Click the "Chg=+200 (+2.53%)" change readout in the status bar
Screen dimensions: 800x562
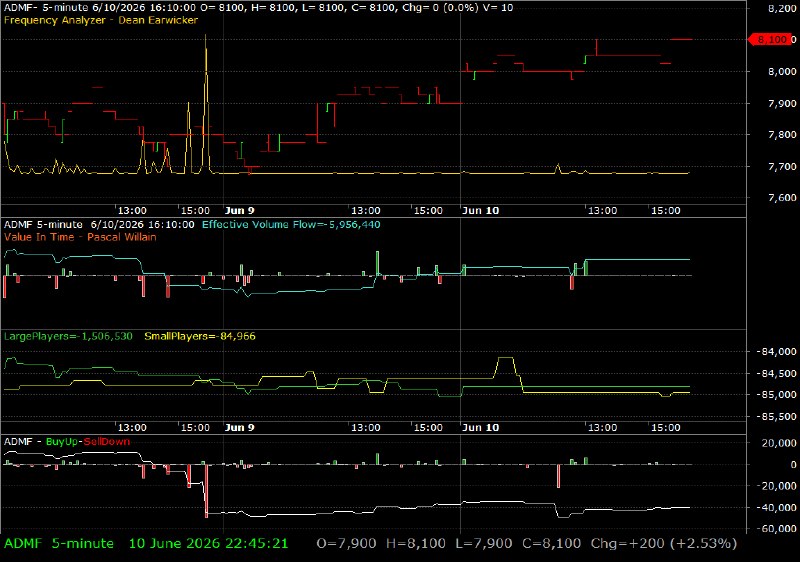point(664,544)
